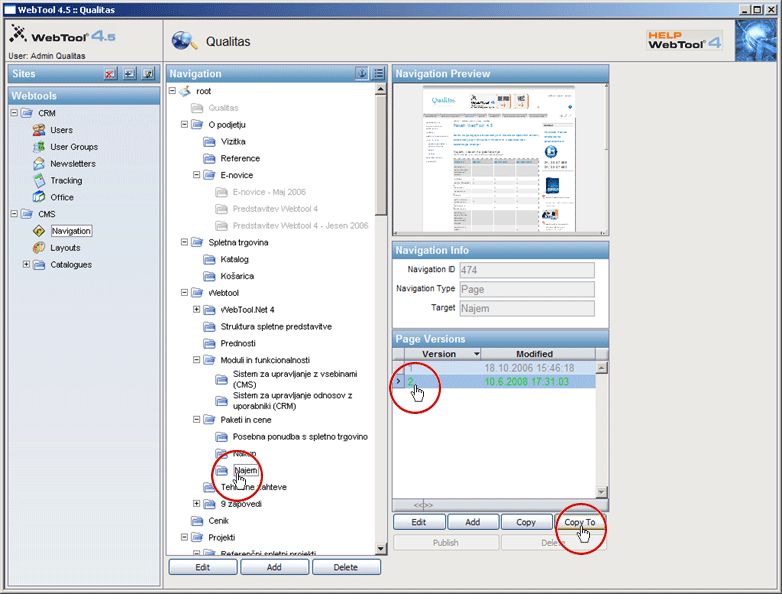Click the Copy To button
The height and width of the screenshot is (602, 782).
(580, 522)
